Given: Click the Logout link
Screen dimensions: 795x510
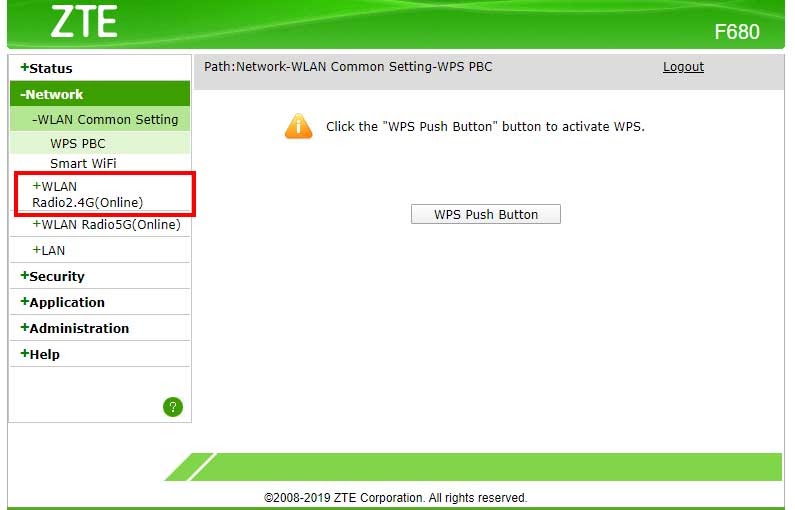Looking at the screenshot, I should (683, 66).
